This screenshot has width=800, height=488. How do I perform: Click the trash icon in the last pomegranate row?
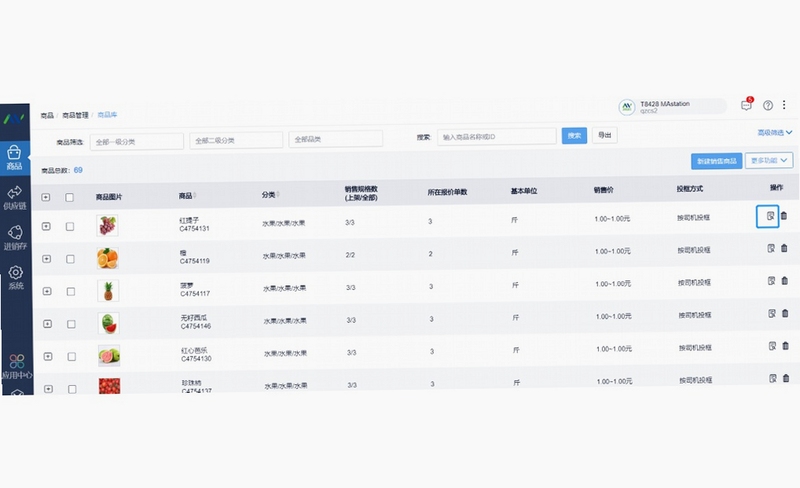[x=786, y=378]
